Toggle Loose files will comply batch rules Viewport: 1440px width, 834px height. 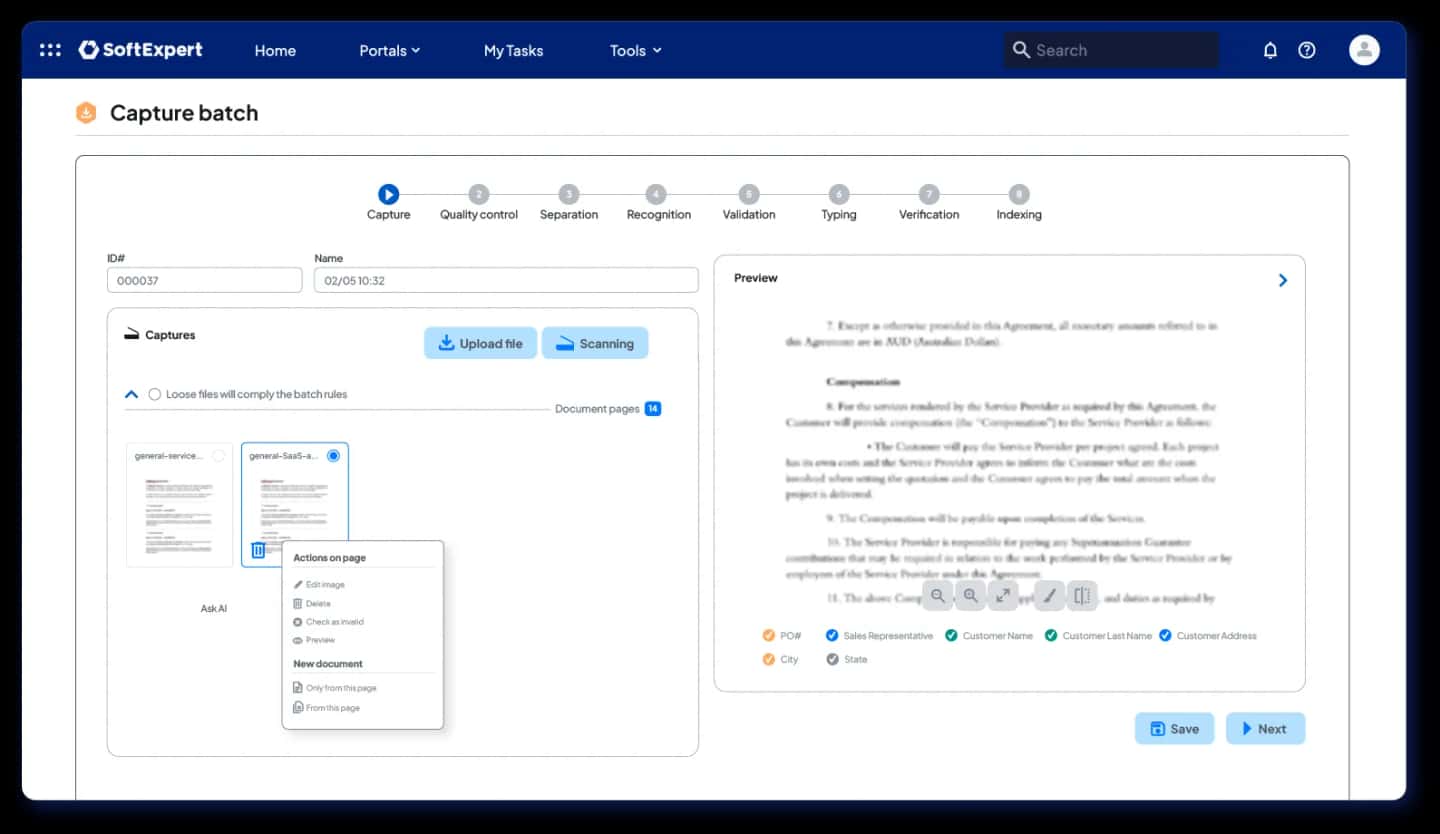pos(154,394)
